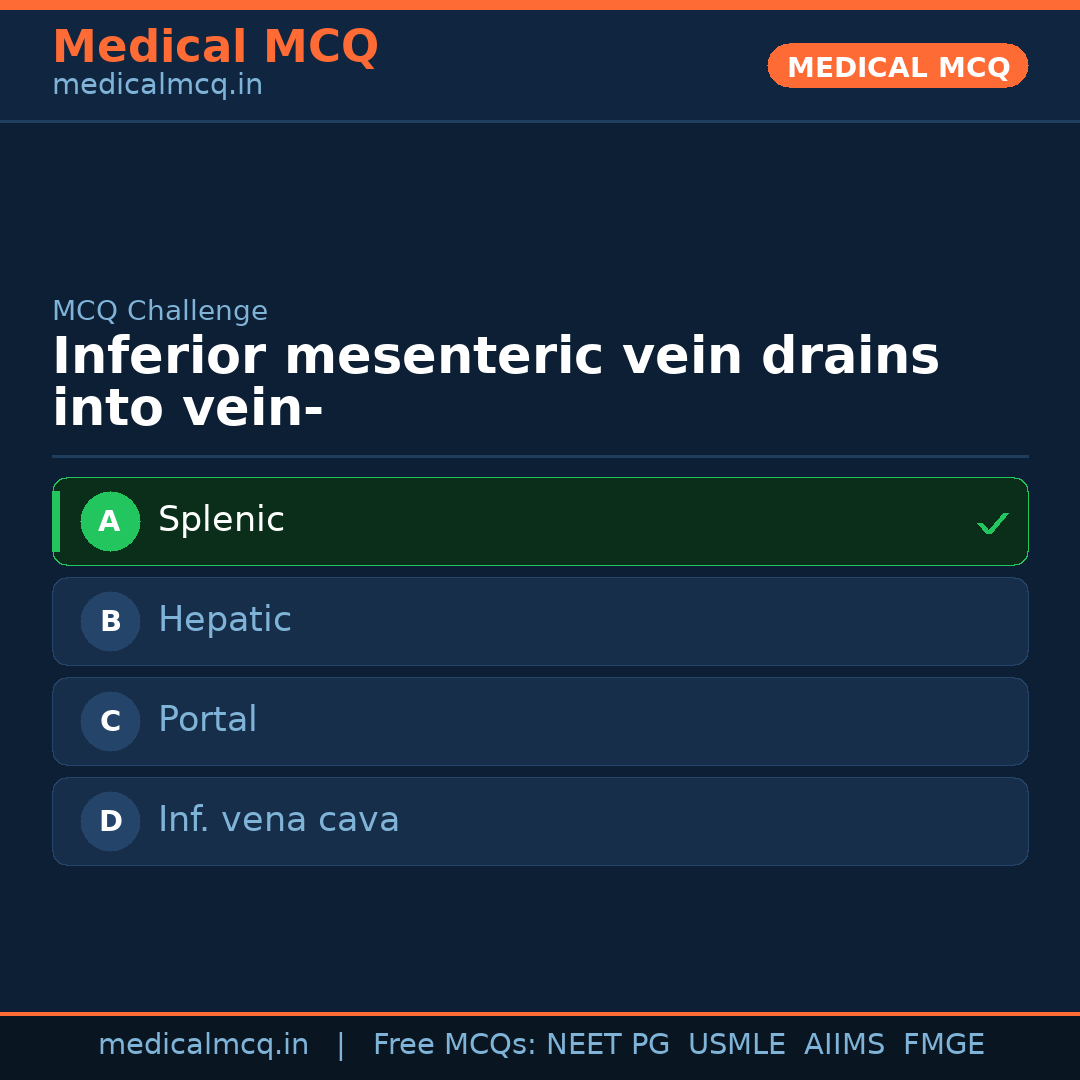Click medicalmcq.in under the logo
Screen dimensions: 1080x1080
157,85
